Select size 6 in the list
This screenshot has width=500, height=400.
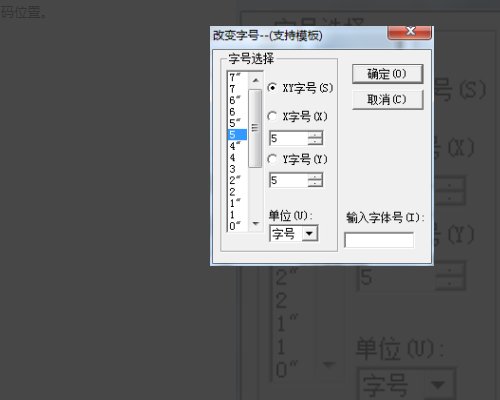(237, 112)
